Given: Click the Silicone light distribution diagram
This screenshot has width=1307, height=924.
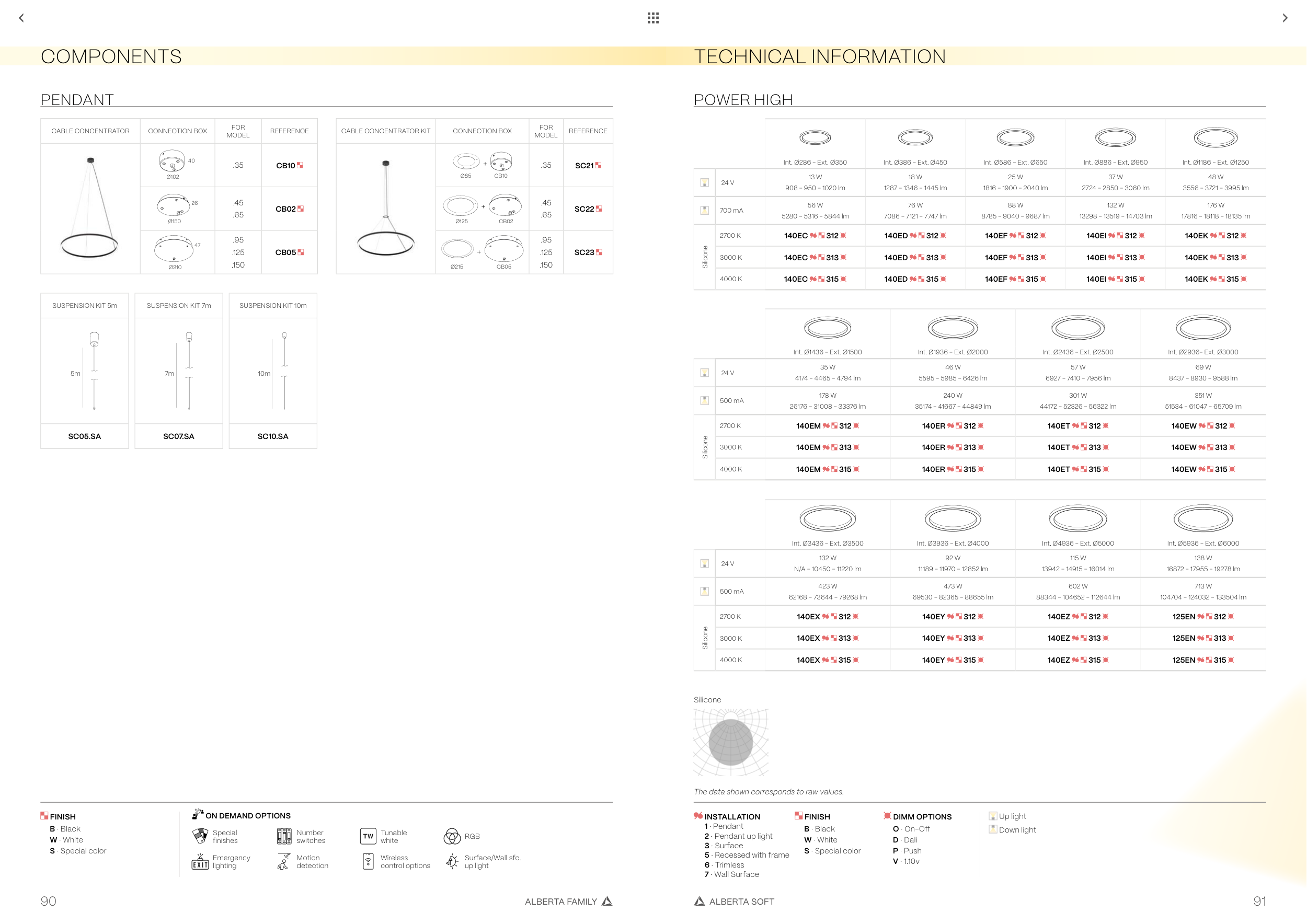Looking at the screenshot, I should 731,742.
